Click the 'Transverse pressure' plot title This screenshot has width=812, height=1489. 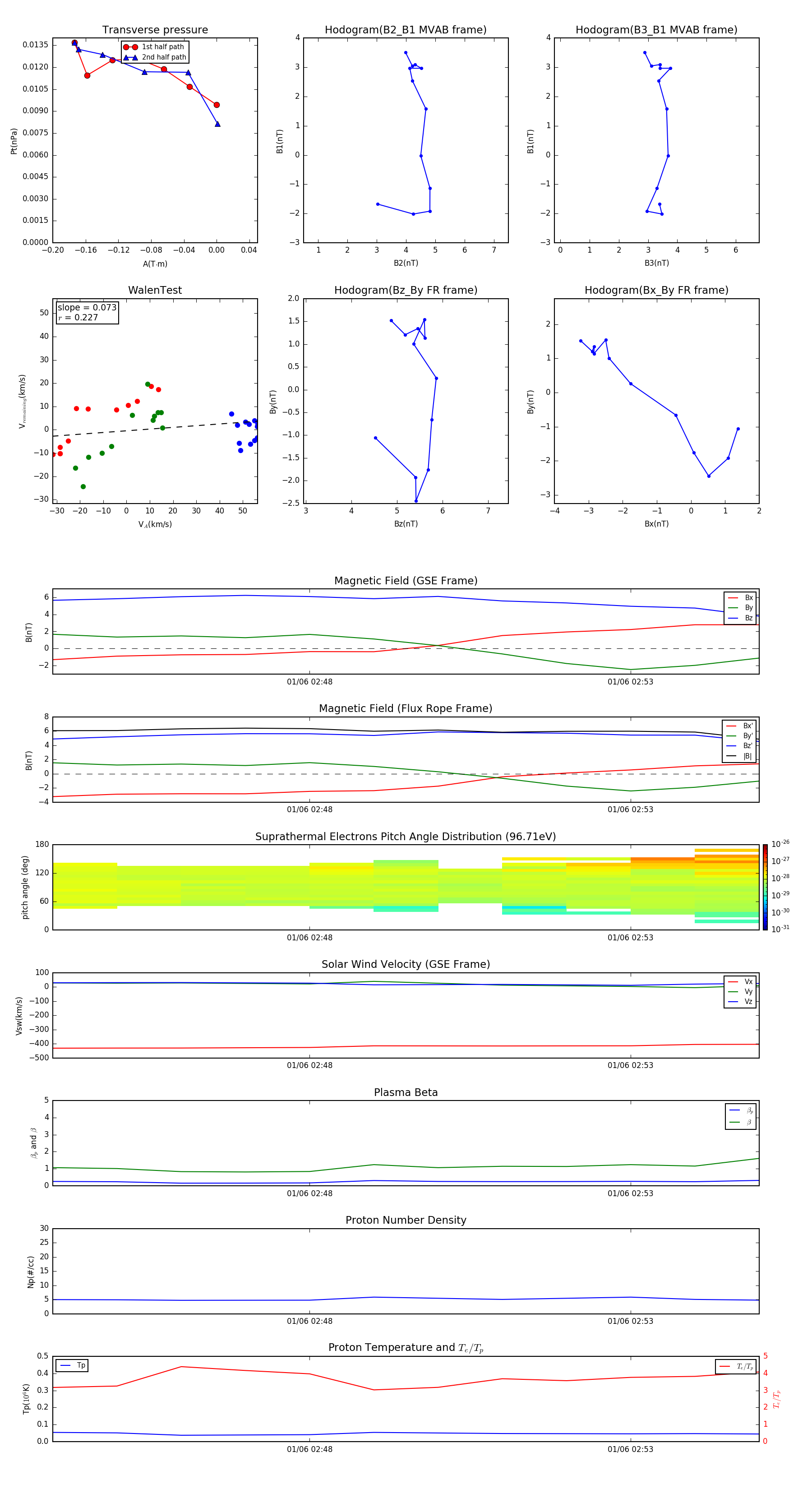pyautogui.click(x=155, y=30)
